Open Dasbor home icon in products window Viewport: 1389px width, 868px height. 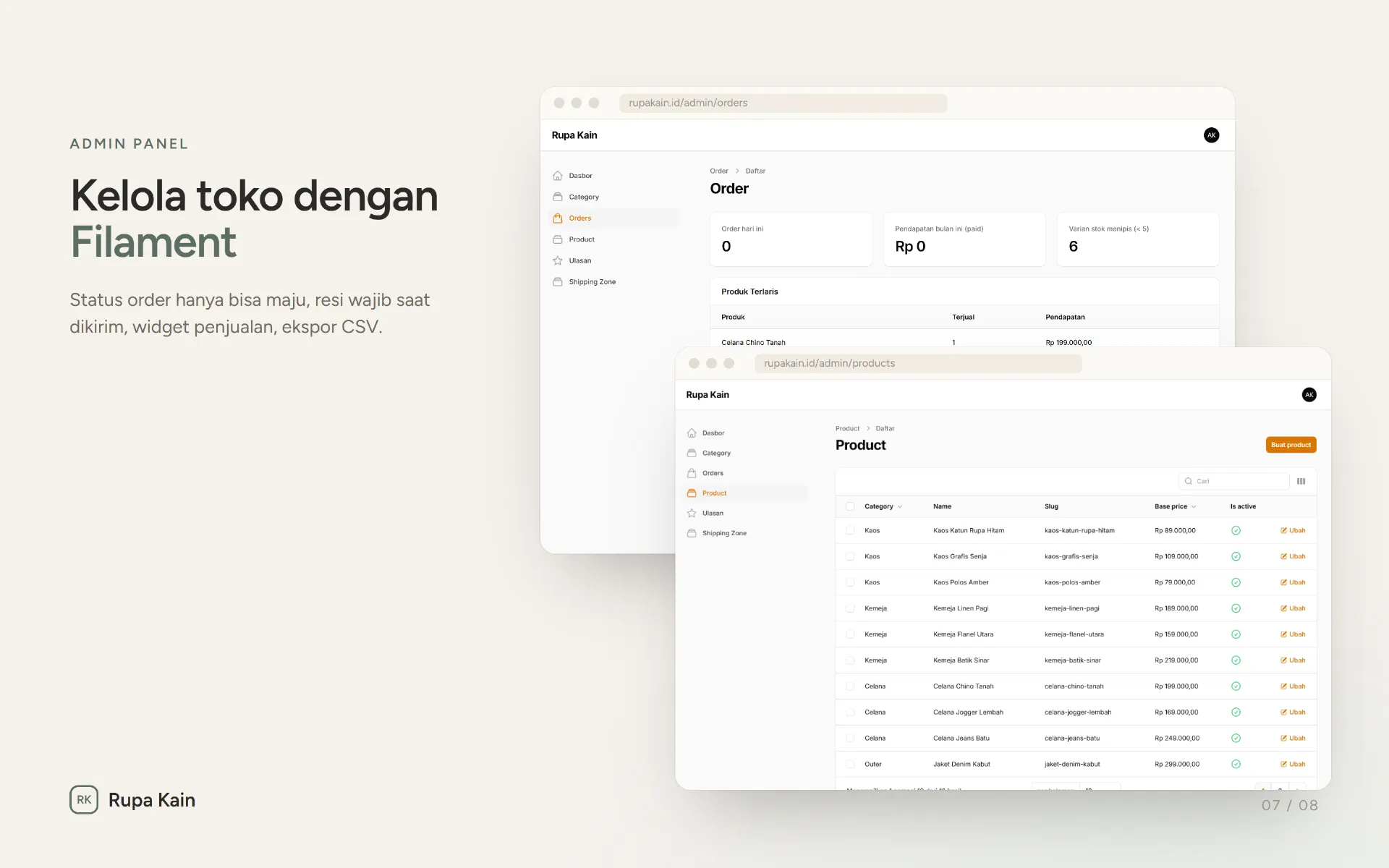point(692,433)
